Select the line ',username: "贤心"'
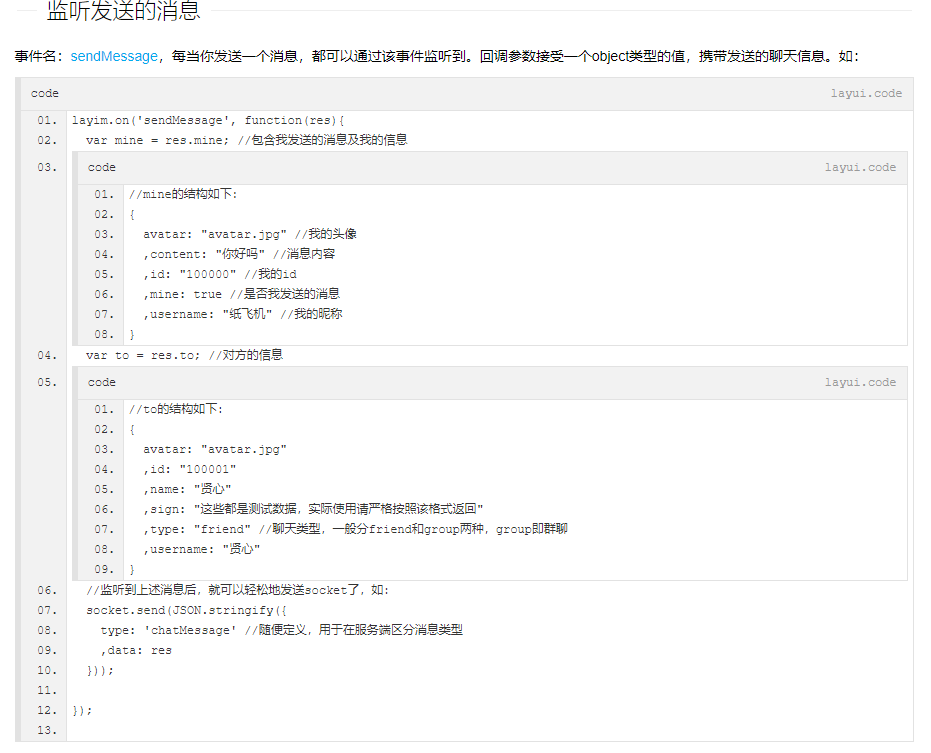This screenshot has height=753, width=931. (201, 549)
